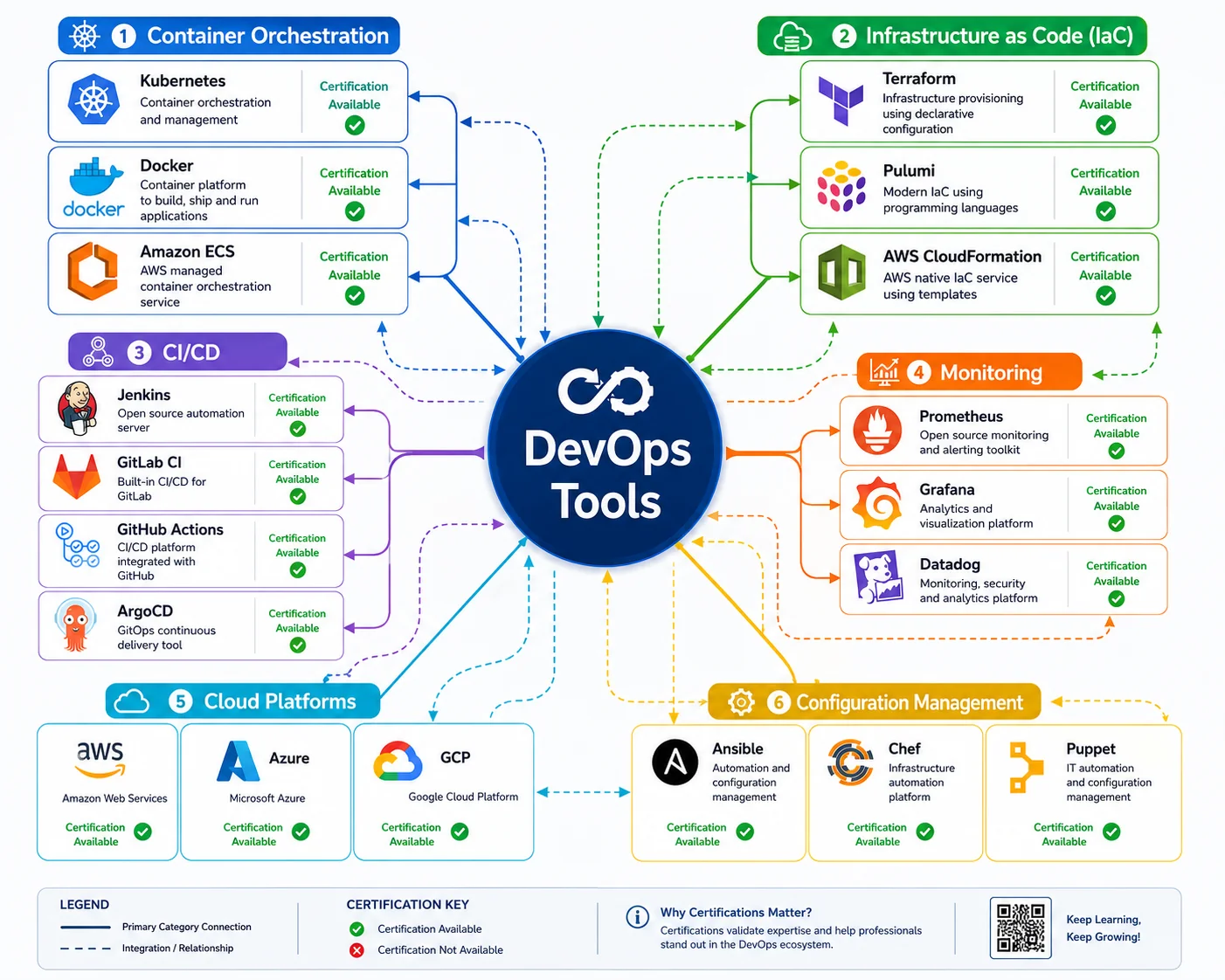Select the Configuration Management category header

(x=874, y=701)
